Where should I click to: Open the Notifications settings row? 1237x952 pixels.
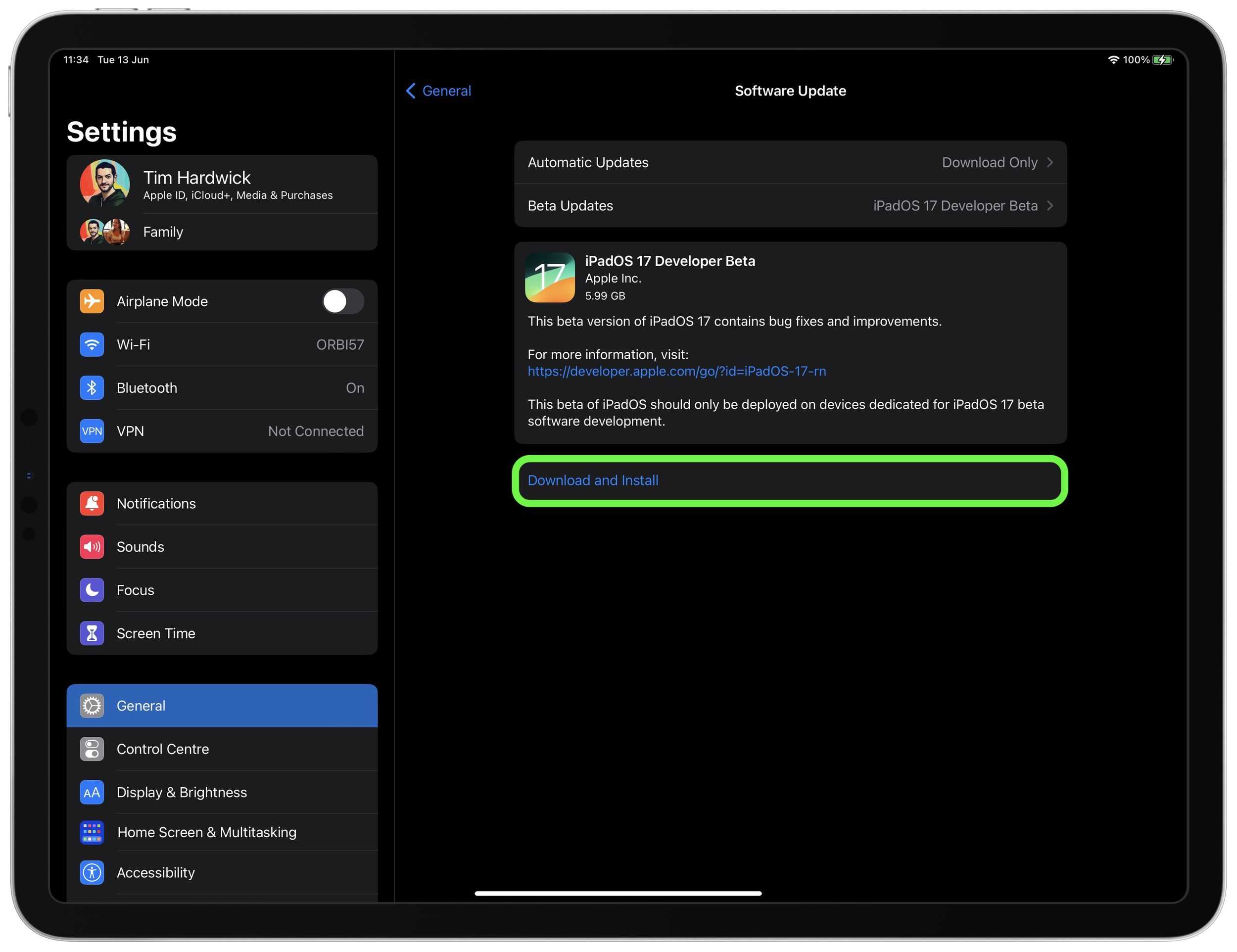(x=222, y=504)
